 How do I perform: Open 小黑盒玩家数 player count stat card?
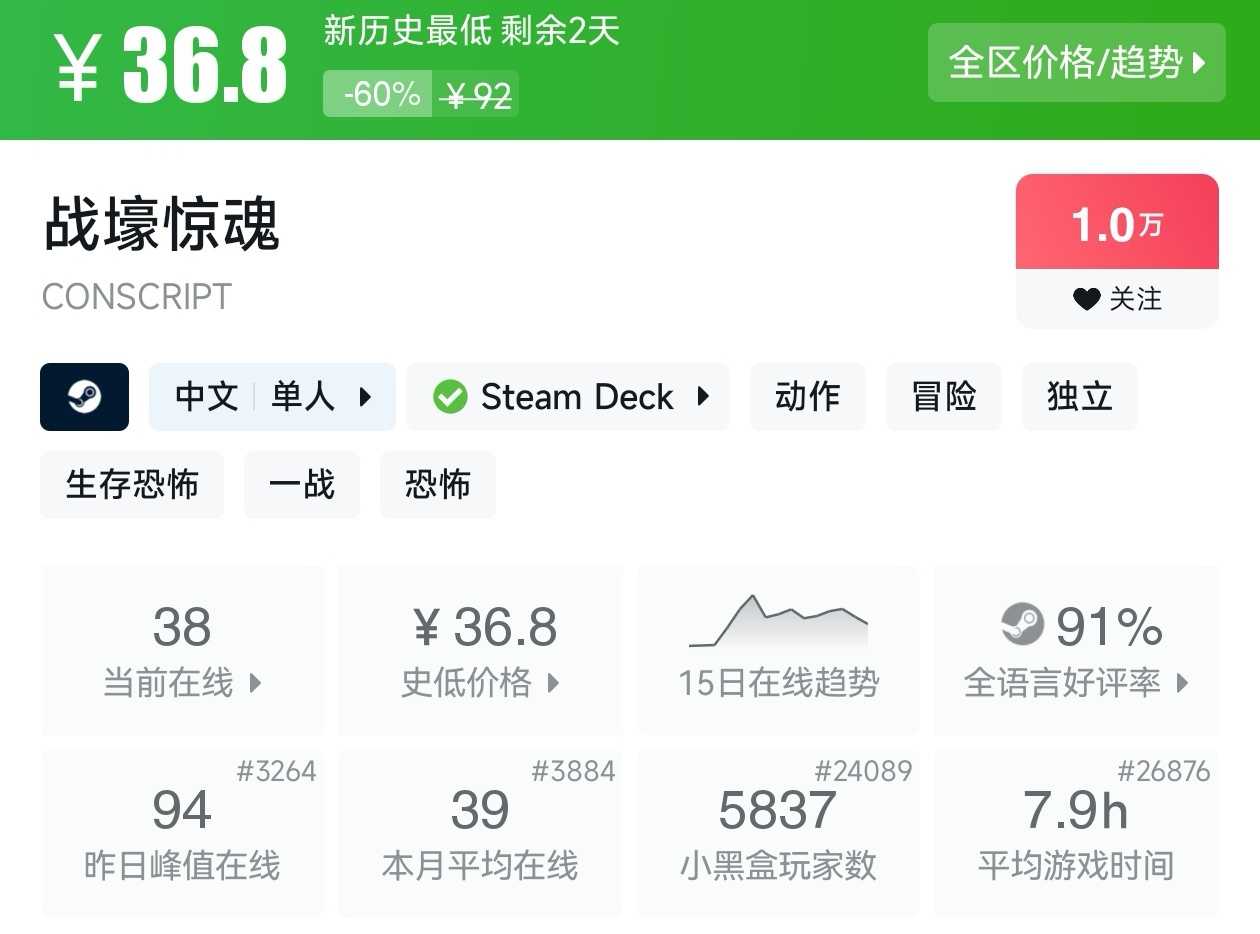[x=778, y=833]
